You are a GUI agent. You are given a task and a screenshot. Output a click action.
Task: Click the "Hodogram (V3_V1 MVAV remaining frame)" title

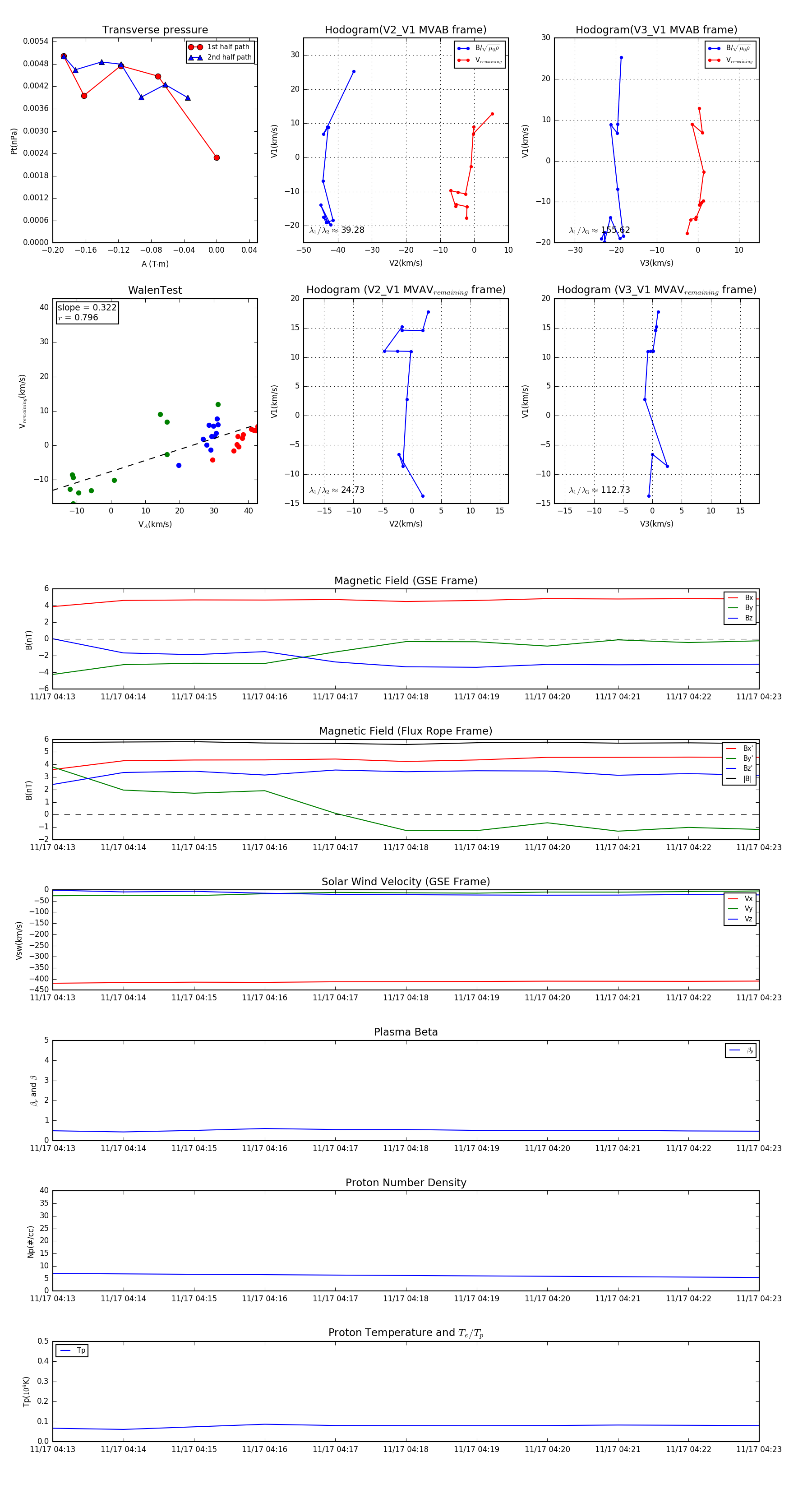[656, 290]
